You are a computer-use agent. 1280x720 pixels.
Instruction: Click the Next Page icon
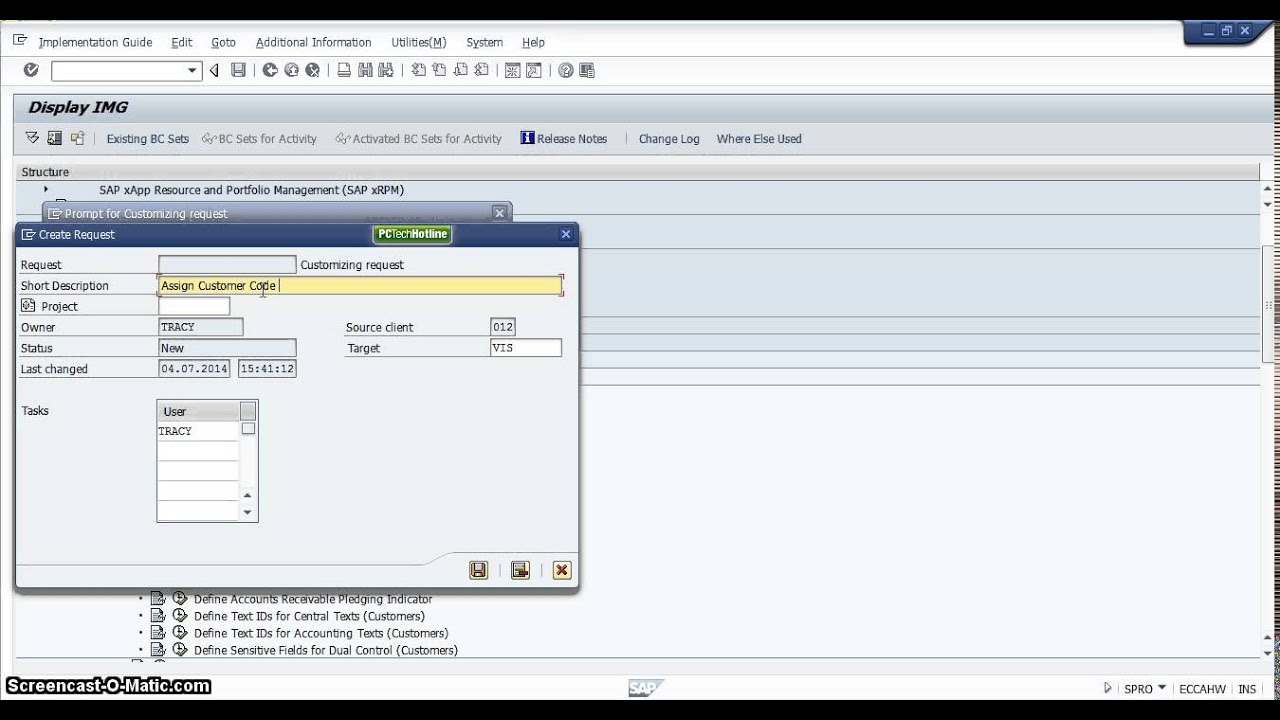[460, 70]
